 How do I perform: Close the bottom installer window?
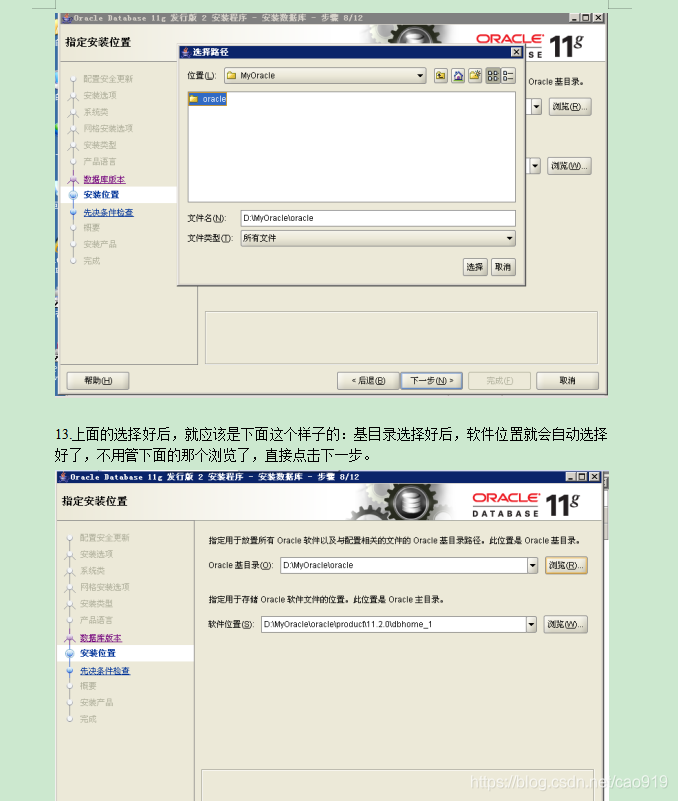point(594,477)
